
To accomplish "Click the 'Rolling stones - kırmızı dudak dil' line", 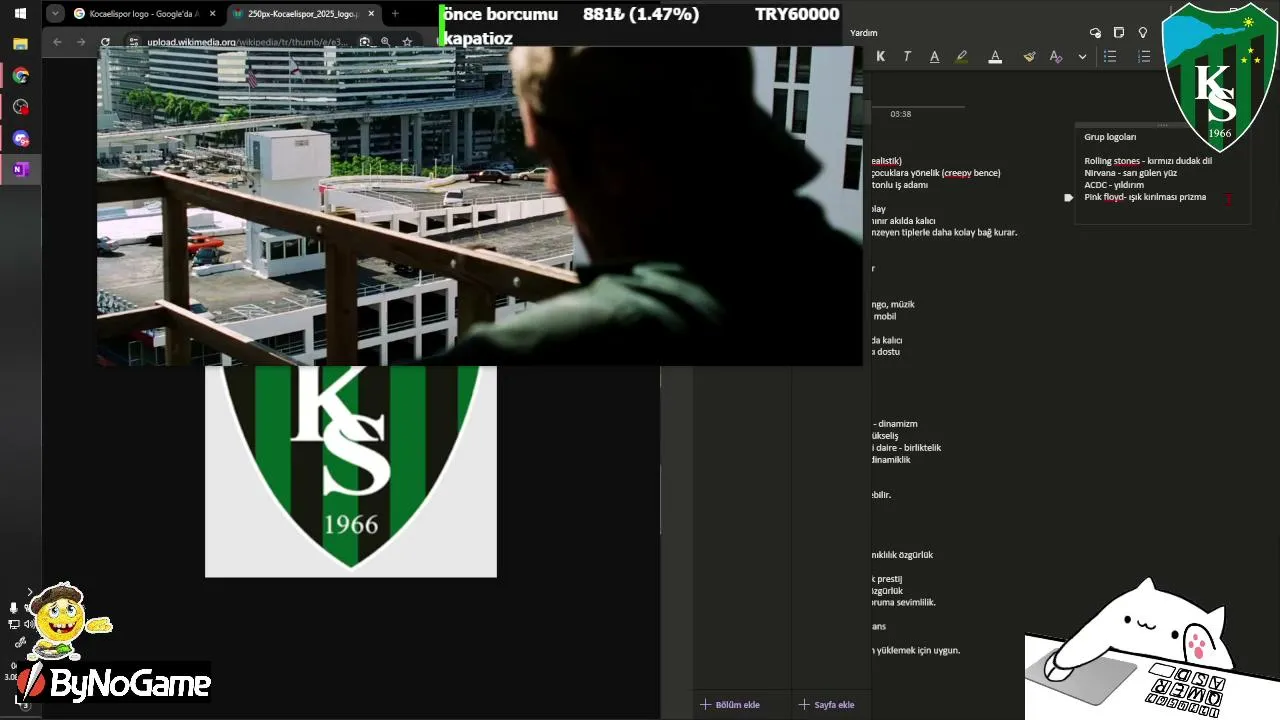I will tap(1148, 161).
